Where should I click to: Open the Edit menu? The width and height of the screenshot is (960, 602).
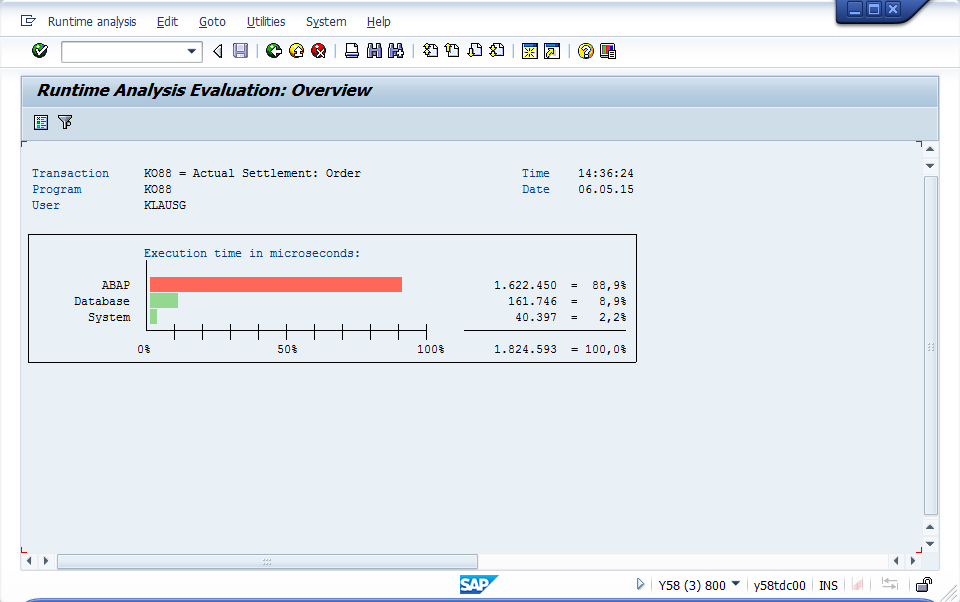(x=167, y=21)
